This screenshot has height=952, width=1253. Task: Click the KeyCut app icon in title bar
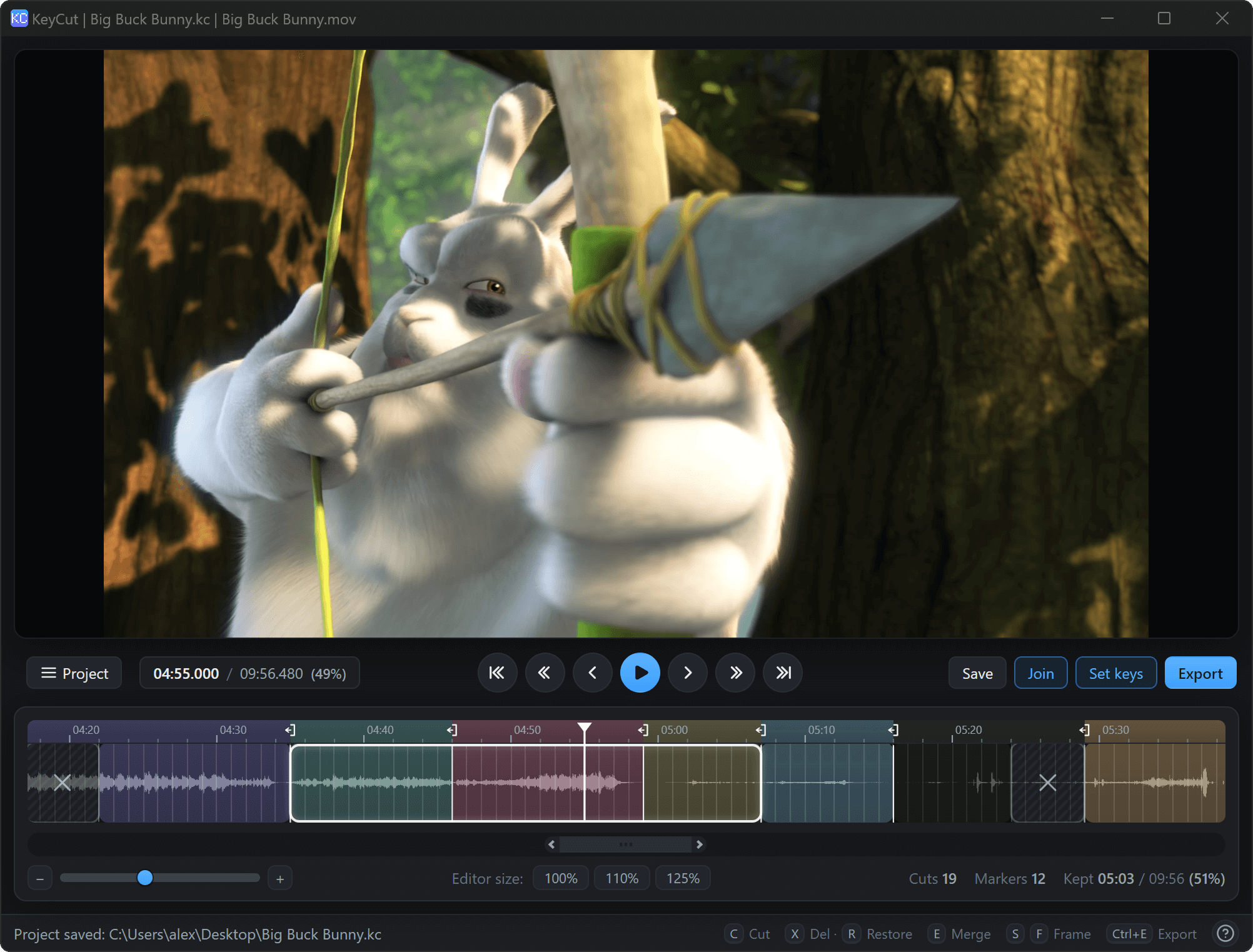[19, 19]
